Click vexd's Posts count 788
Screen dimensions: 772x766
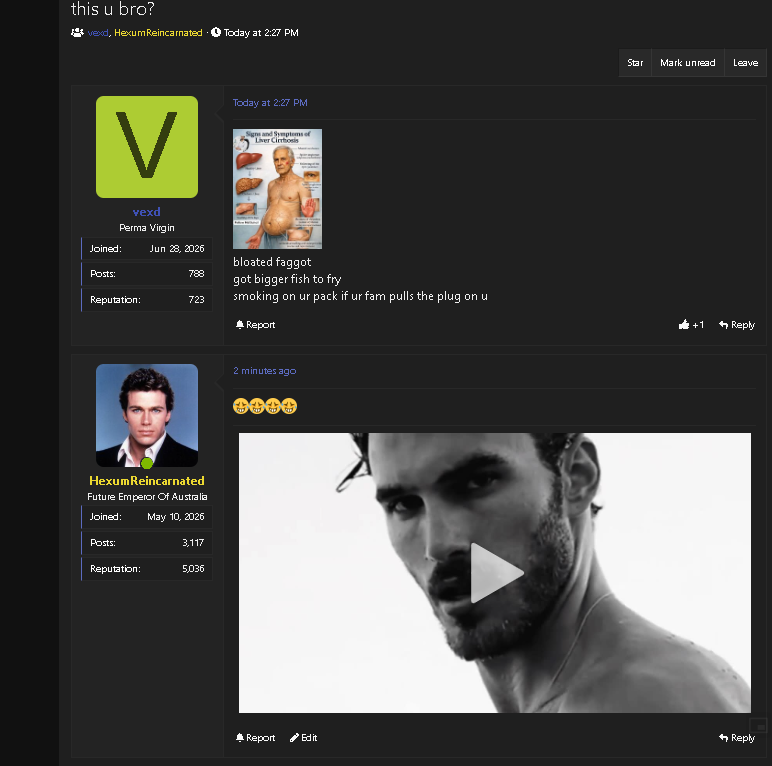pyautogui.click(x=196, y=273)
